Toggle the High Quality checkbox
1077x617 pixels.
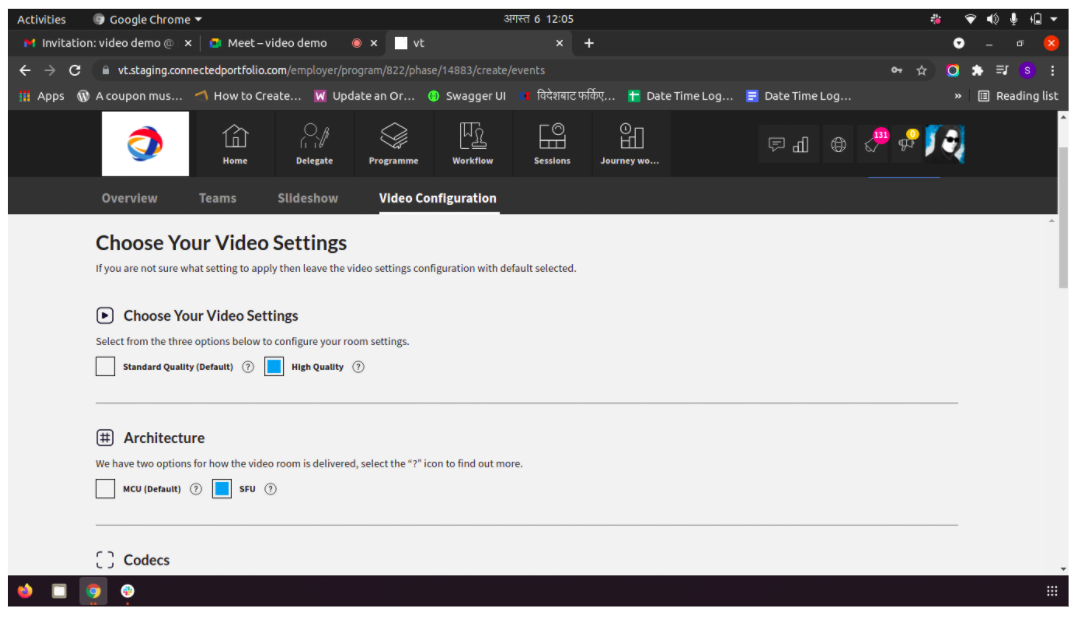pyautogui.click(x=273, y=366)
